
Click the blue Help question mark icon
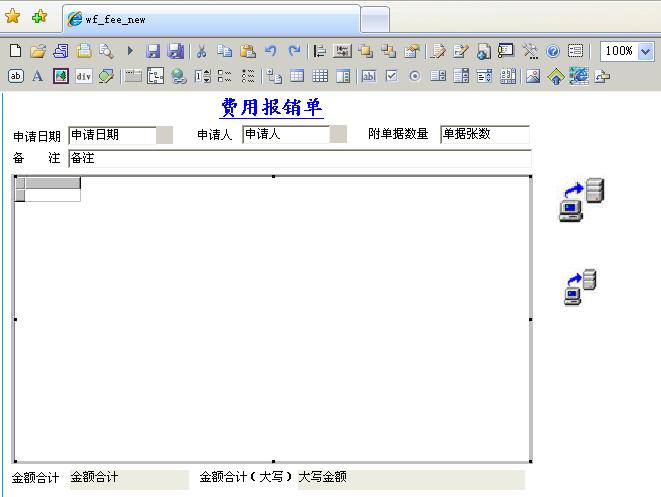[x=553, y=51]
